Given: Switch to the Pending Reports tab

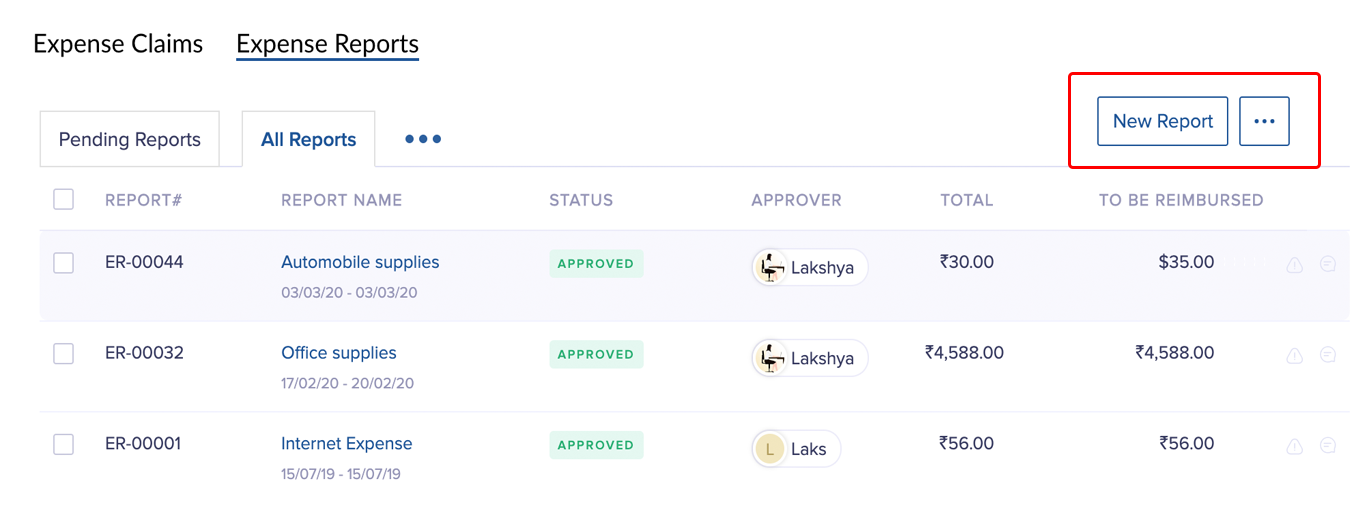Looking at the screenshot, I should (130, 139).
